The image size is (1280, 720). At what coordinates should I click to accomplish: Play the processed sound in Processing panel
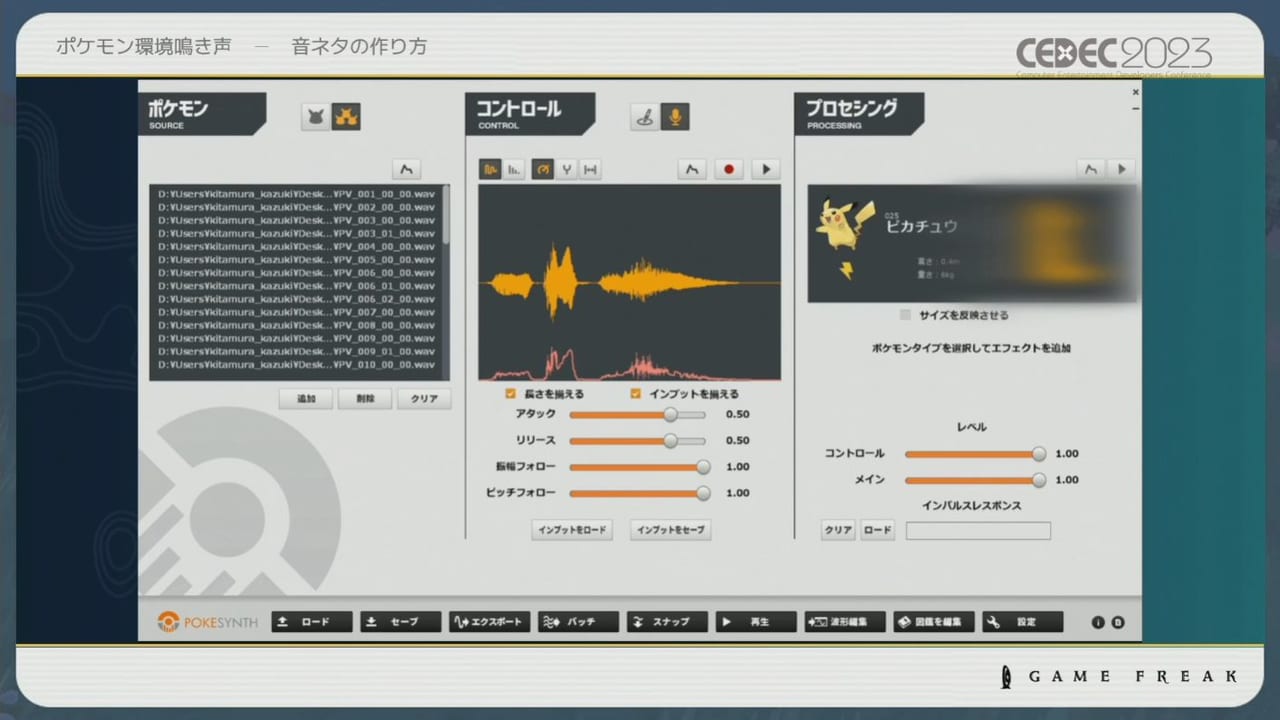coord(1121,169)
